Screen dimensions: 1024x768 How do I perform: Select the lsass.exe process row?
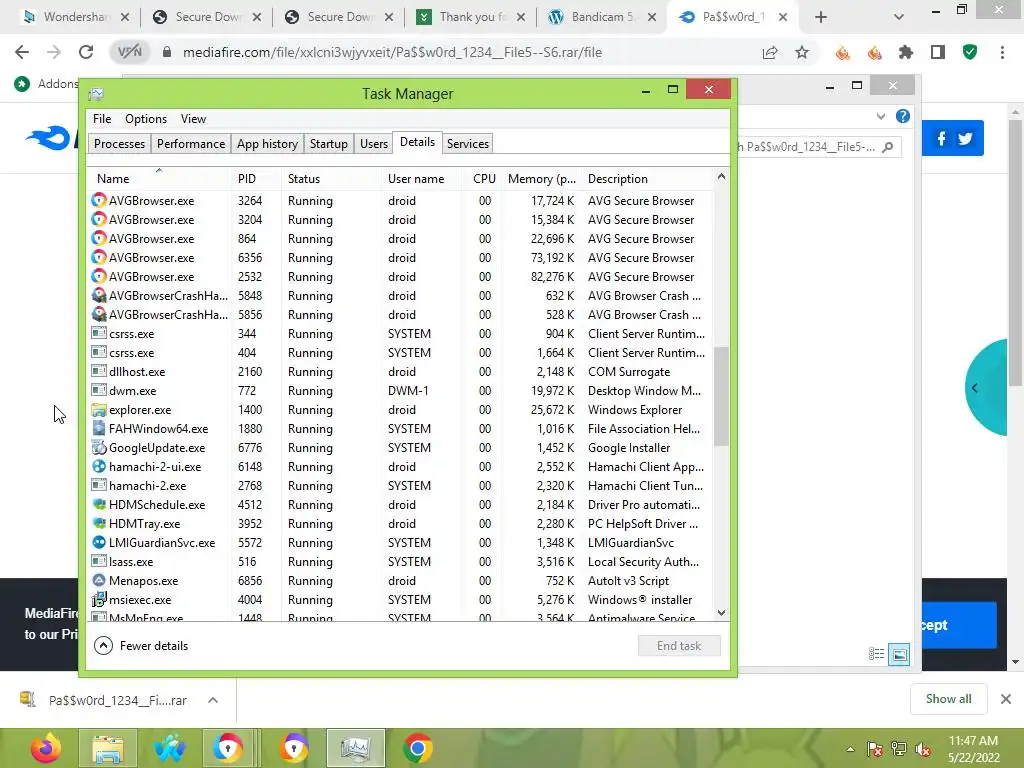click(401, 562)
